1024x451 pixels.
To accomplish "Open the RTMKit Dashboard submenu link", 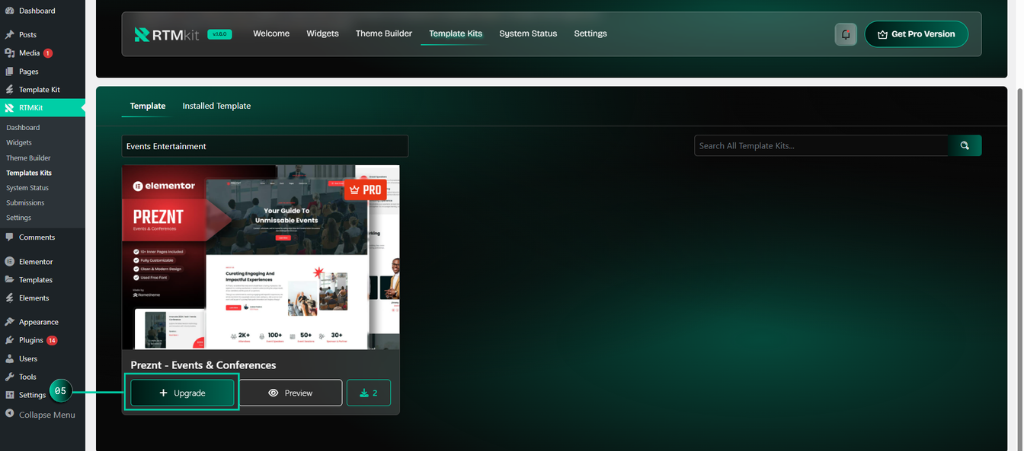I will 23,127.
